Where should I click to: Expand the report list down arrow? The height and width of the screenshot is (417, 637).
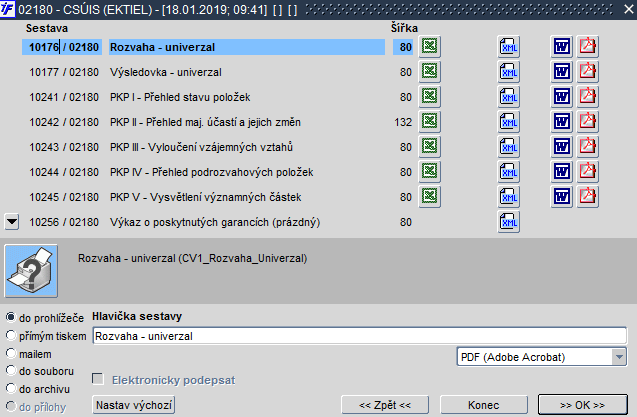tap(12, 222)
